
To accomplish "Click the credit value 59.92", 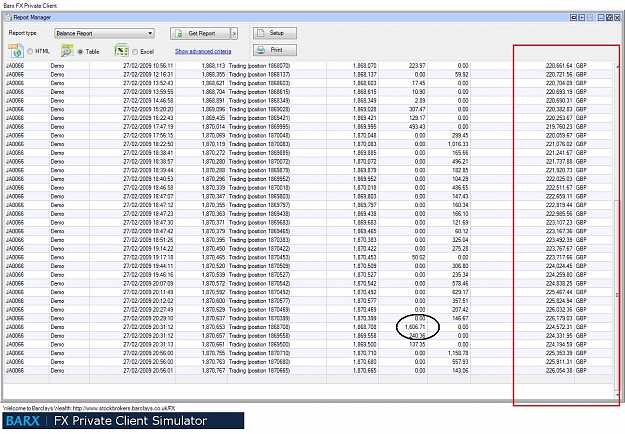I will (461, 75).
